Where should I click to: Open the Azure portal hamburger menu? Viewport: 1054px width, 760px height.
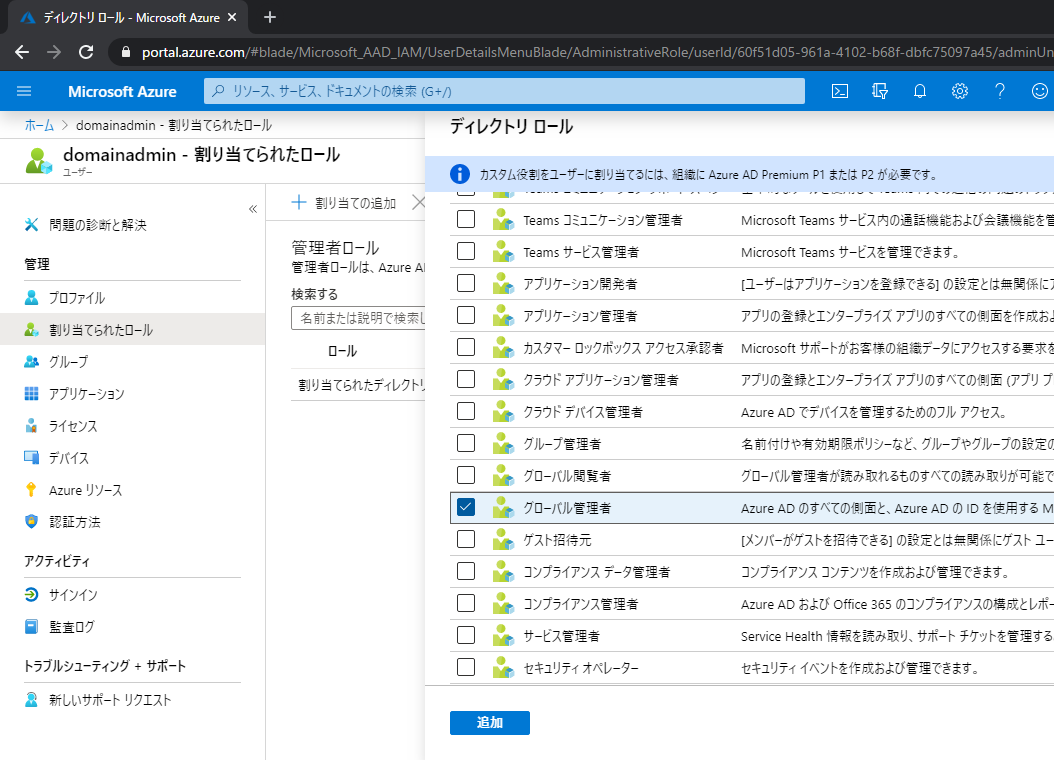coord(24,91)
